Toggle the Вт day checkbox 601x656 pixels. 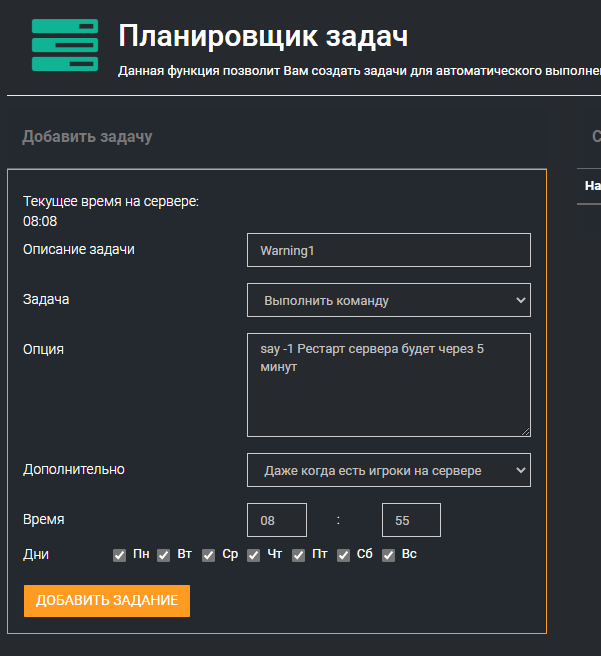point(164,555)
